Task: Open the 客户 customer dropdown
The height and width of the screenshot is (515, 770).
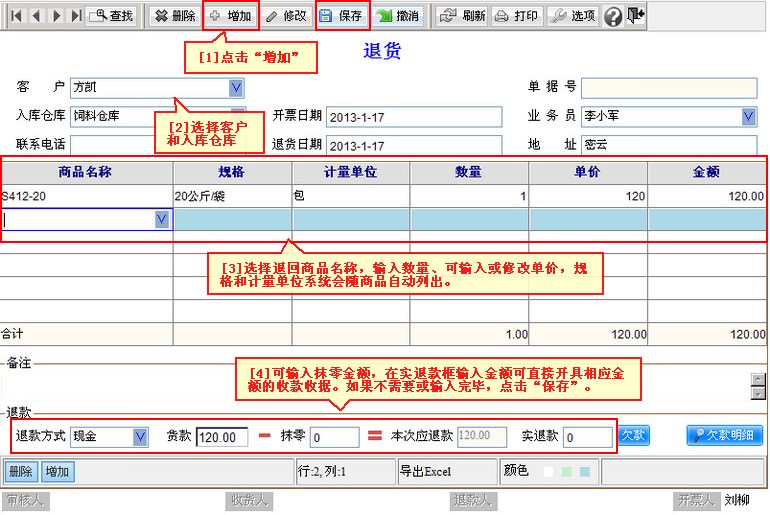Action: 237,88
